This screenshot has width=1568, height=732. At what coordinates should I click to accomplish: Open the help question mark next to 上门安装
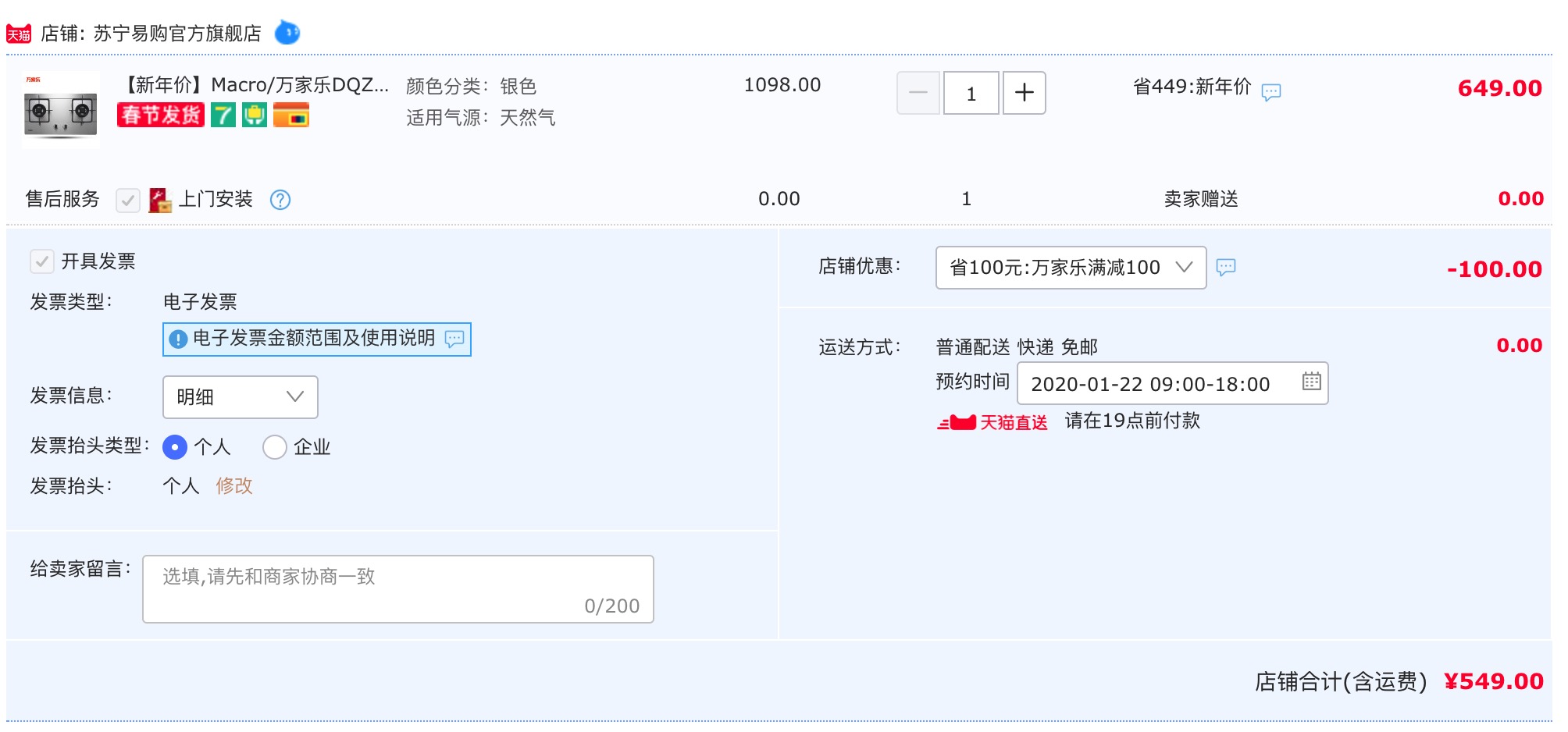pos(280,200)
